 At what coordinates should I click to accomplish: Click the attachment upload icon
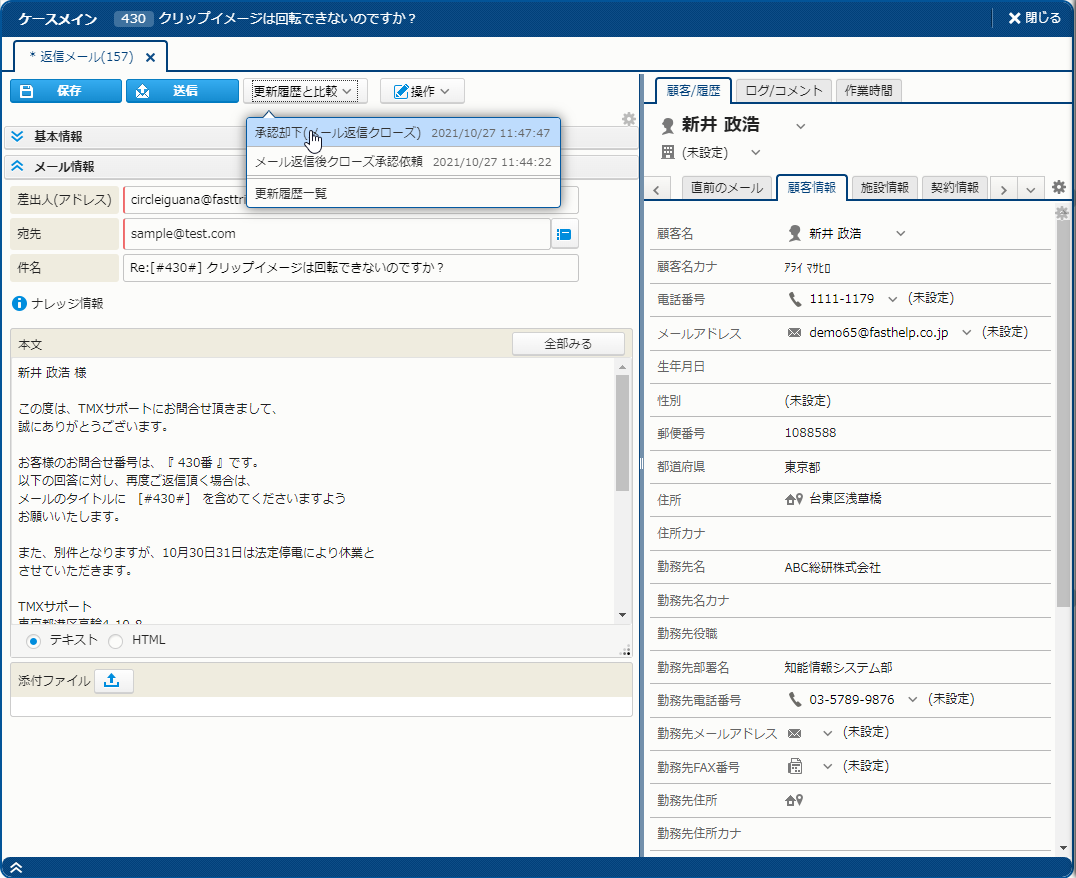[x=113, y=680]
